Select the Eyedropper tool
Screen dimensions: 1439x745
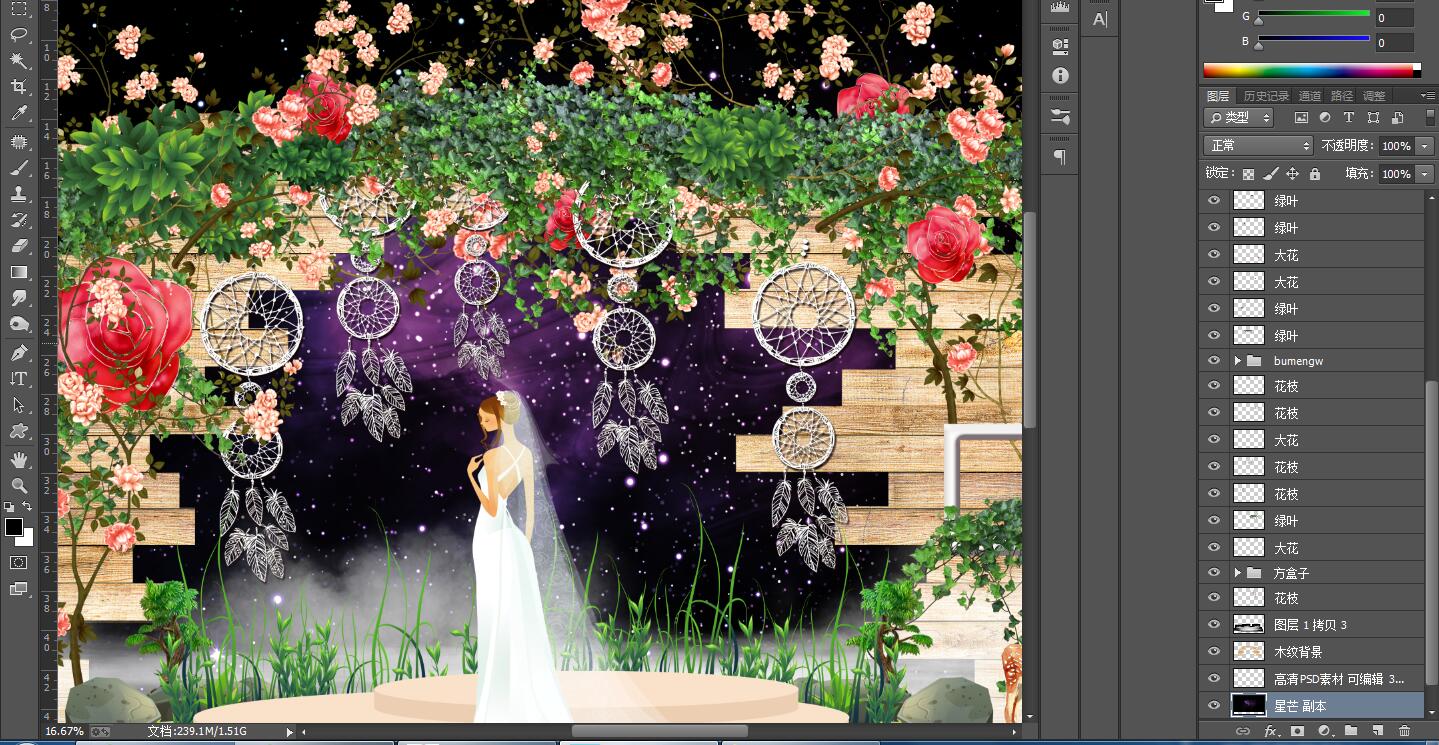pyautogui.click(x=19, y=114)
